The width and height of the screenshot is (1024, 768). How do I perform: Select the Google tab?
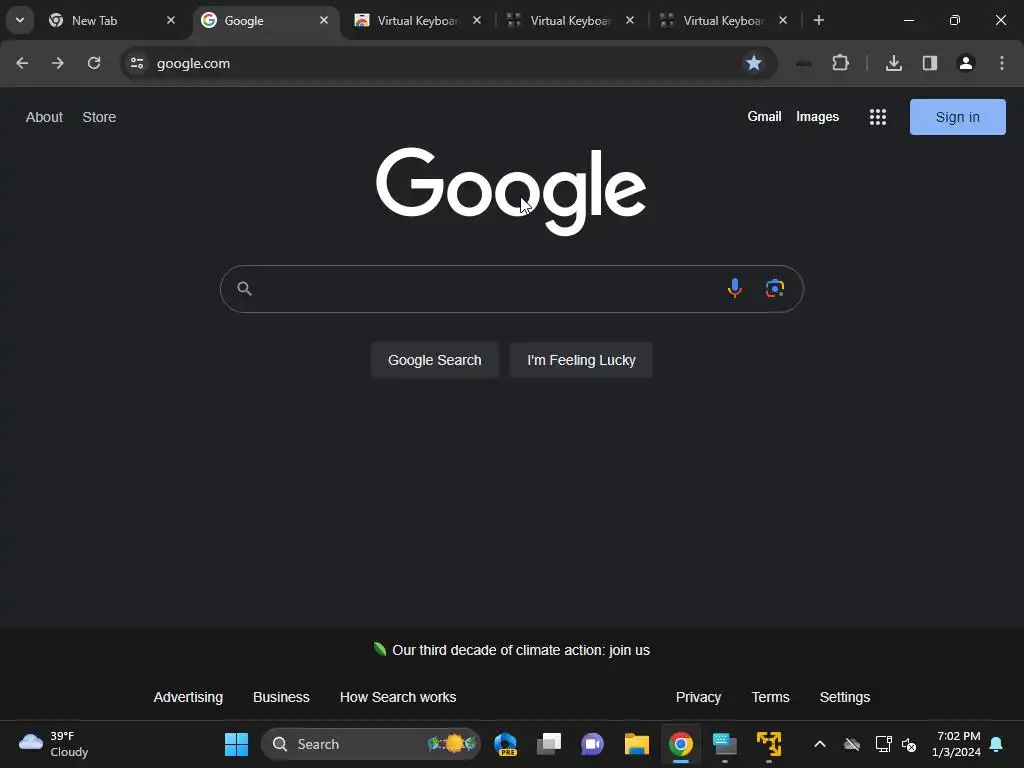(x=264, y=20)
